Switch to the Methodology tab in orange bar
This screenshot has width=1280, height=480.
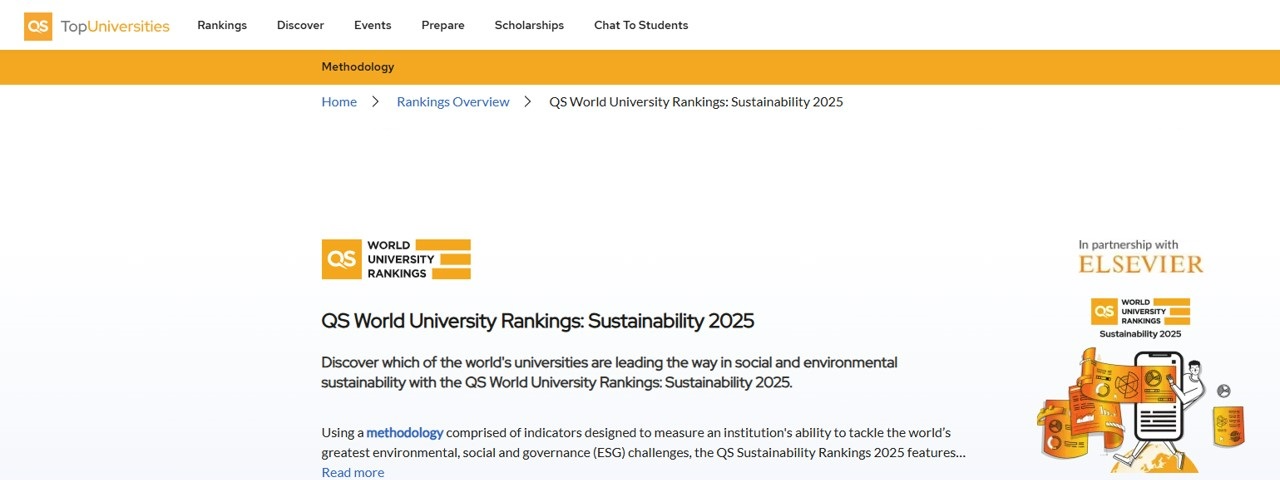point(357,67)
